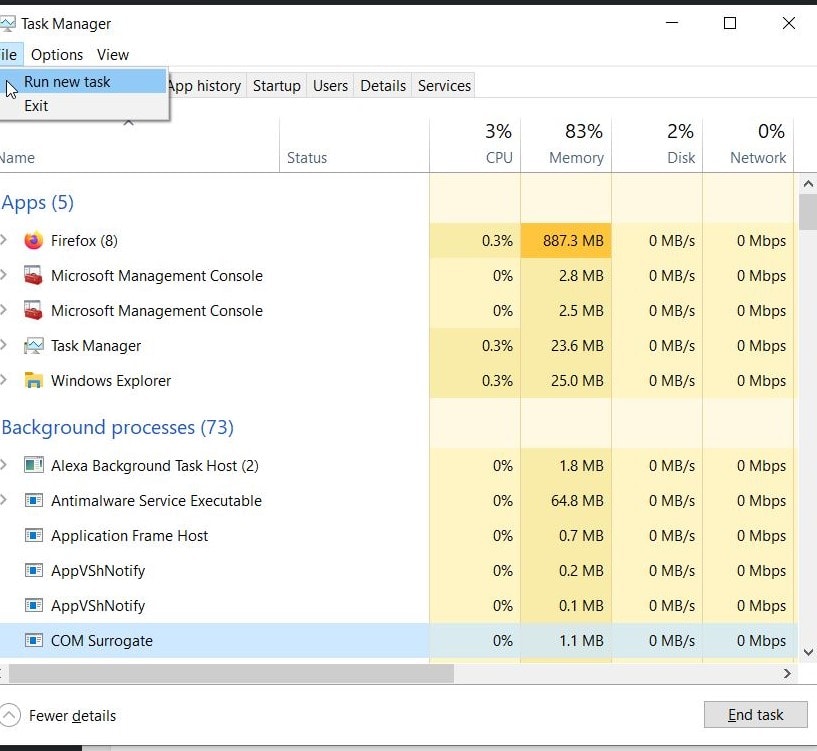Screen dimensions: 817x751
Task: Click the Windows Explorer folder icon
Action: (33, 380)
